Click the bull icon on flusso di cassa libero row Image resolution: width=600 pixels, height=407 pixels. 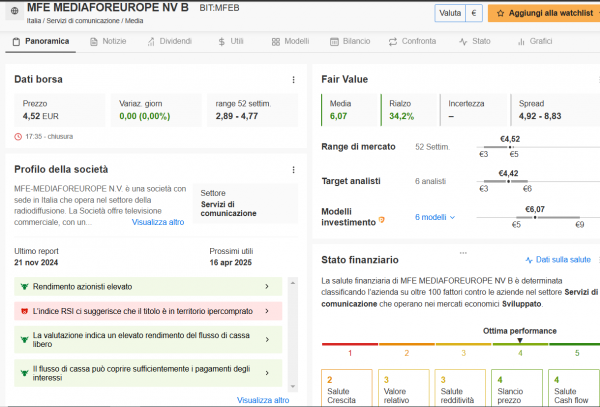[24, 339]
